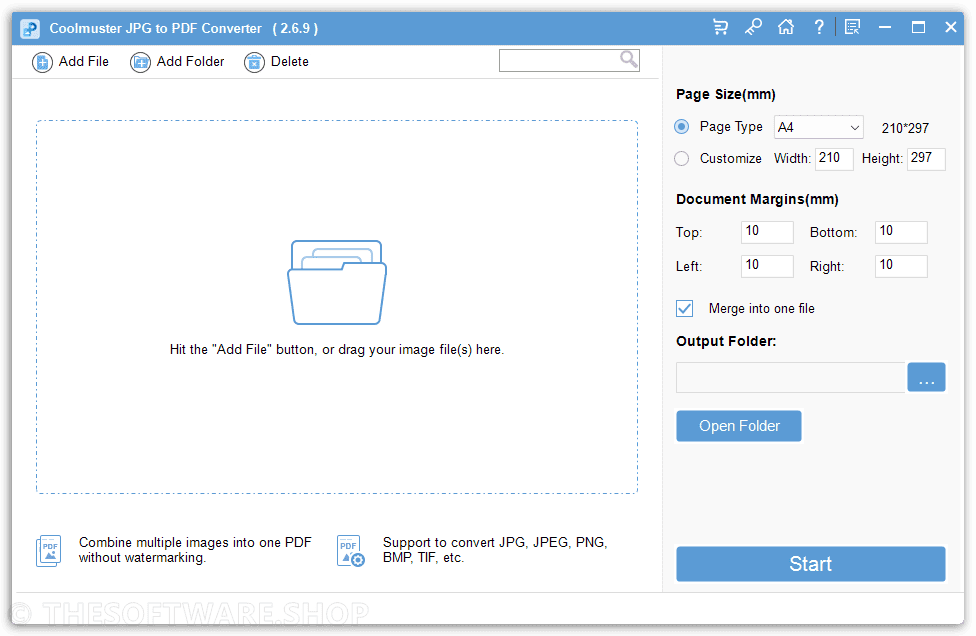Click the Add Folder icon

point(140,62)
